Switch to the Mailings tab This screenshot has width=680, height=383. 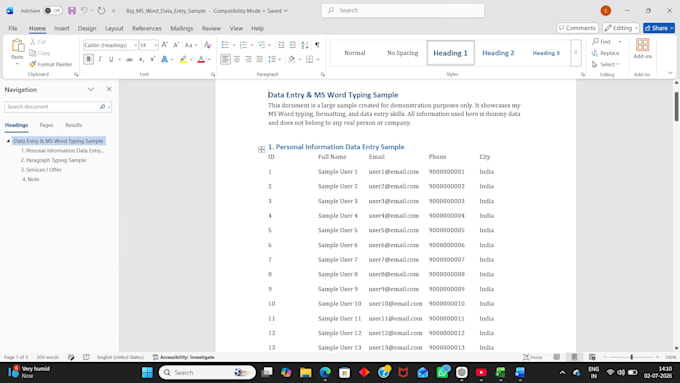click(182, 28)
